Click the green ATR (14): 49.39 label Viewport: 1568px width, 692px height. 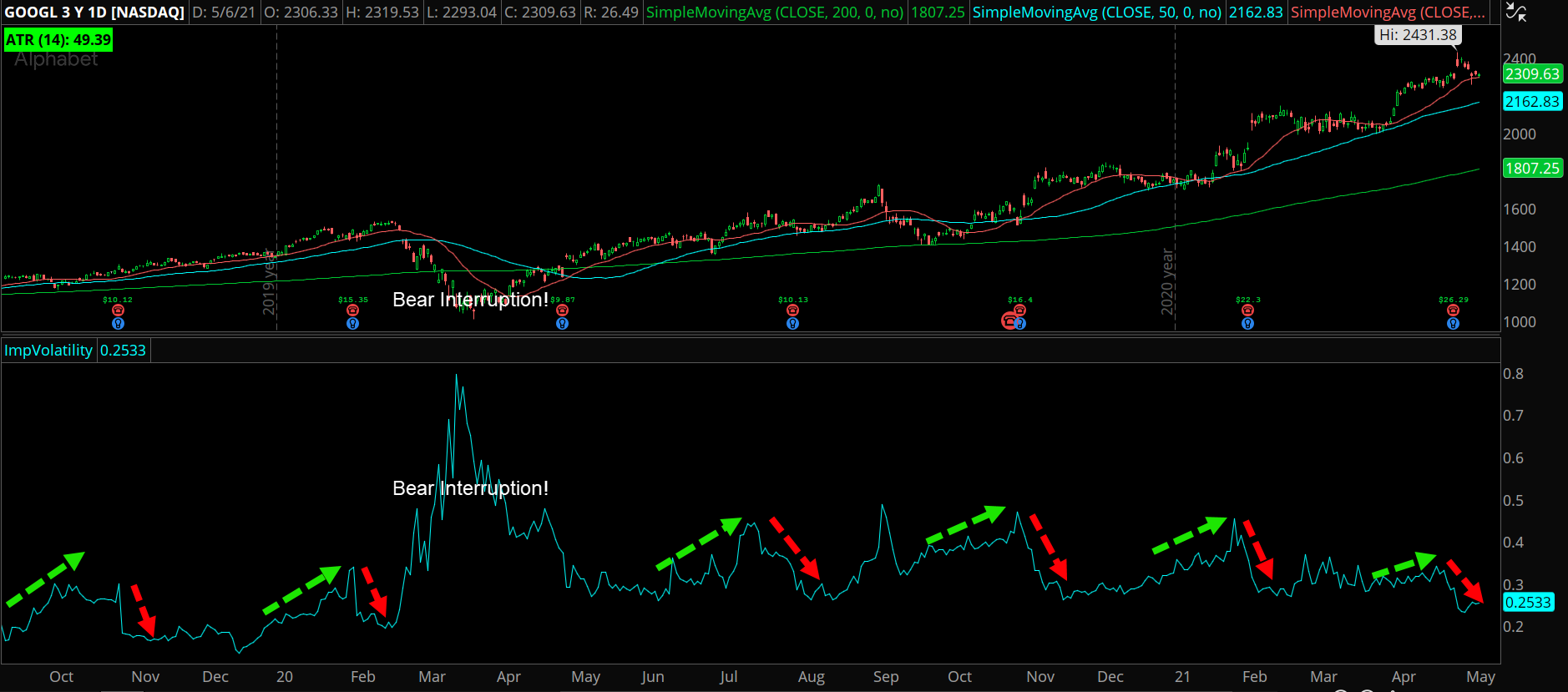[x=58, y=39]
